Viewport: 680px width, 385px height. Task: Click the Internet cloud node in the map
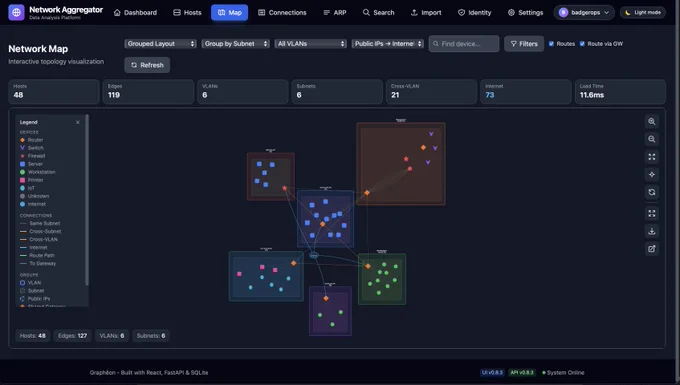tap(314, 256)
